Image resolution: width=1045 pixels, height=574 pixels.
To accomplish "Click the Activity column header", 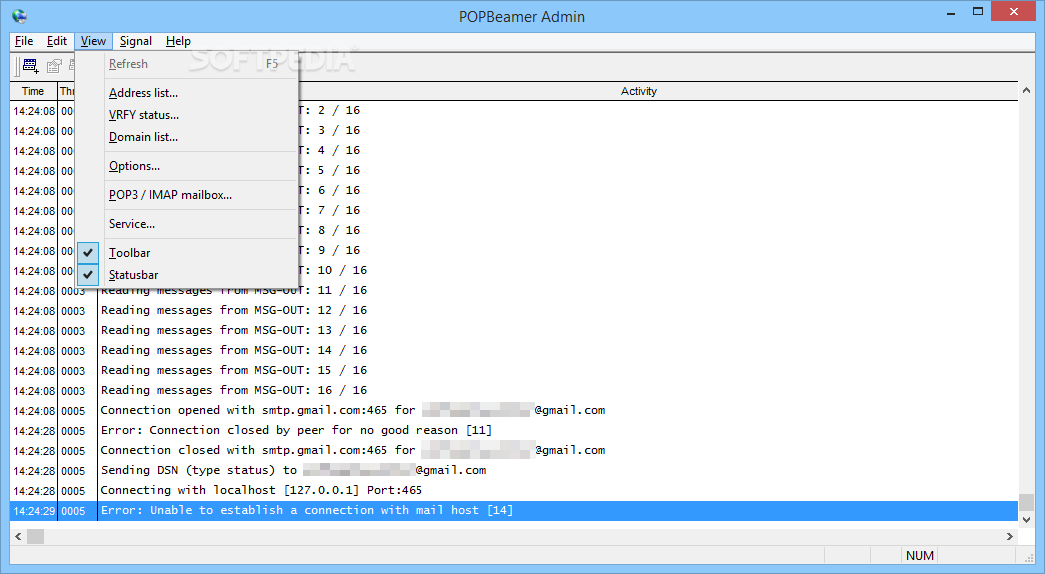I will click(x=638, y=91).
